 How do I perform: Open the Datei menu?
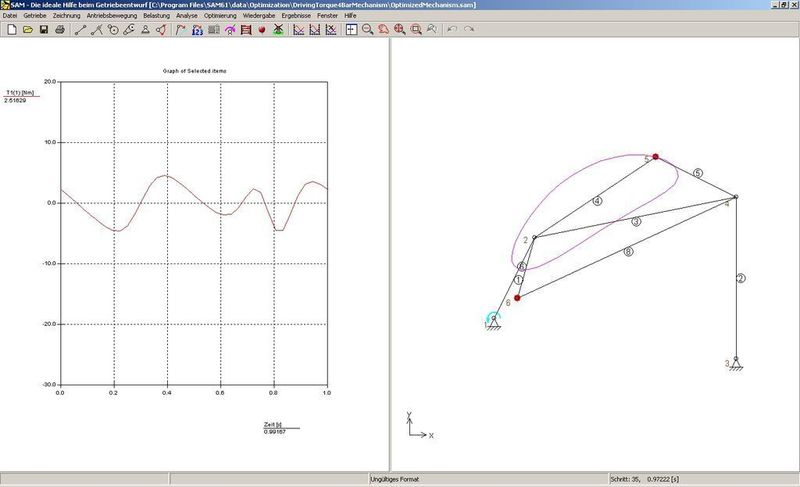coord(10,16)
